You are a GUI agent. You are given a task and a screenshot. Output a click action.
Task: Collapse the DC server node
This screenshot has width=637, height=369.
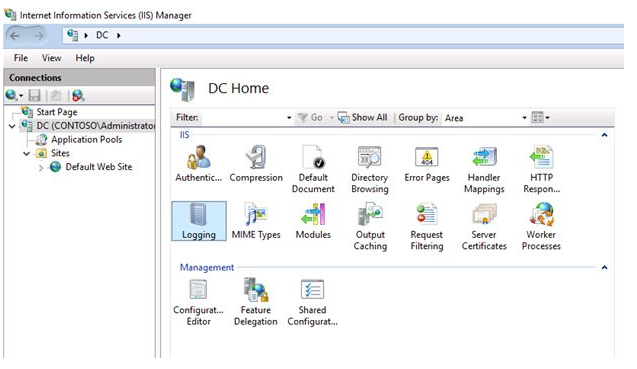12,126
